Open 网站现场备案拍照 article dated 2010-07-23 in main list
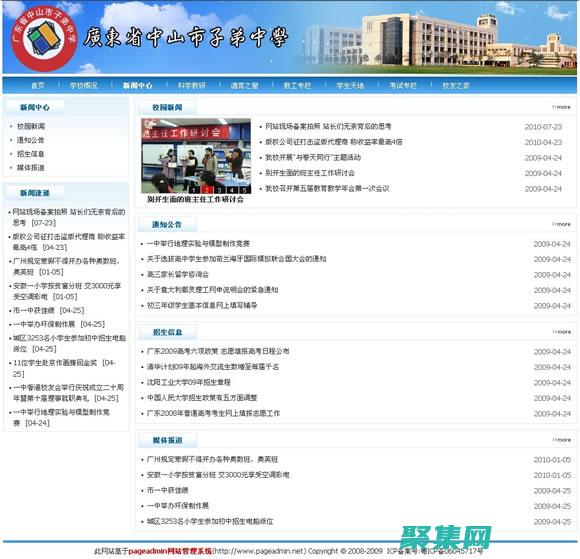Image resolution: width=580 pixels, height=559 pixels. pyautogui.click(x=328, y=127)
